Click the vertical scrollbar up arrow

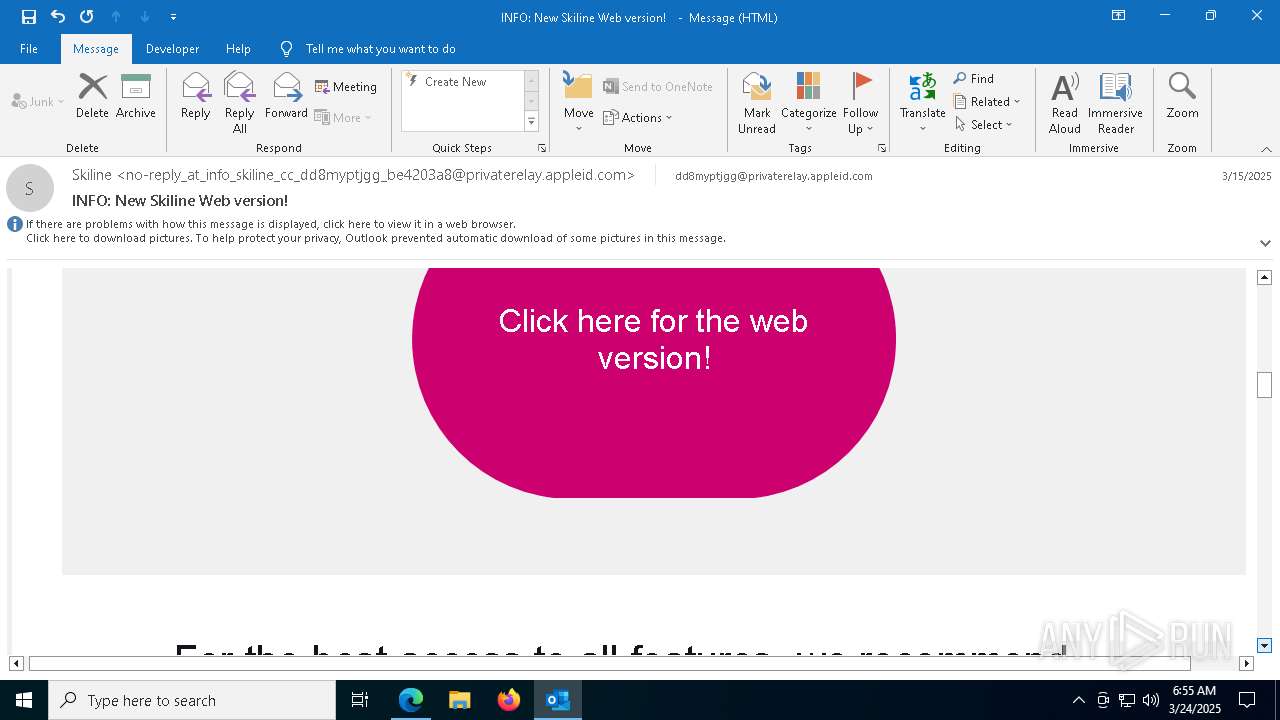(1264, 277)
